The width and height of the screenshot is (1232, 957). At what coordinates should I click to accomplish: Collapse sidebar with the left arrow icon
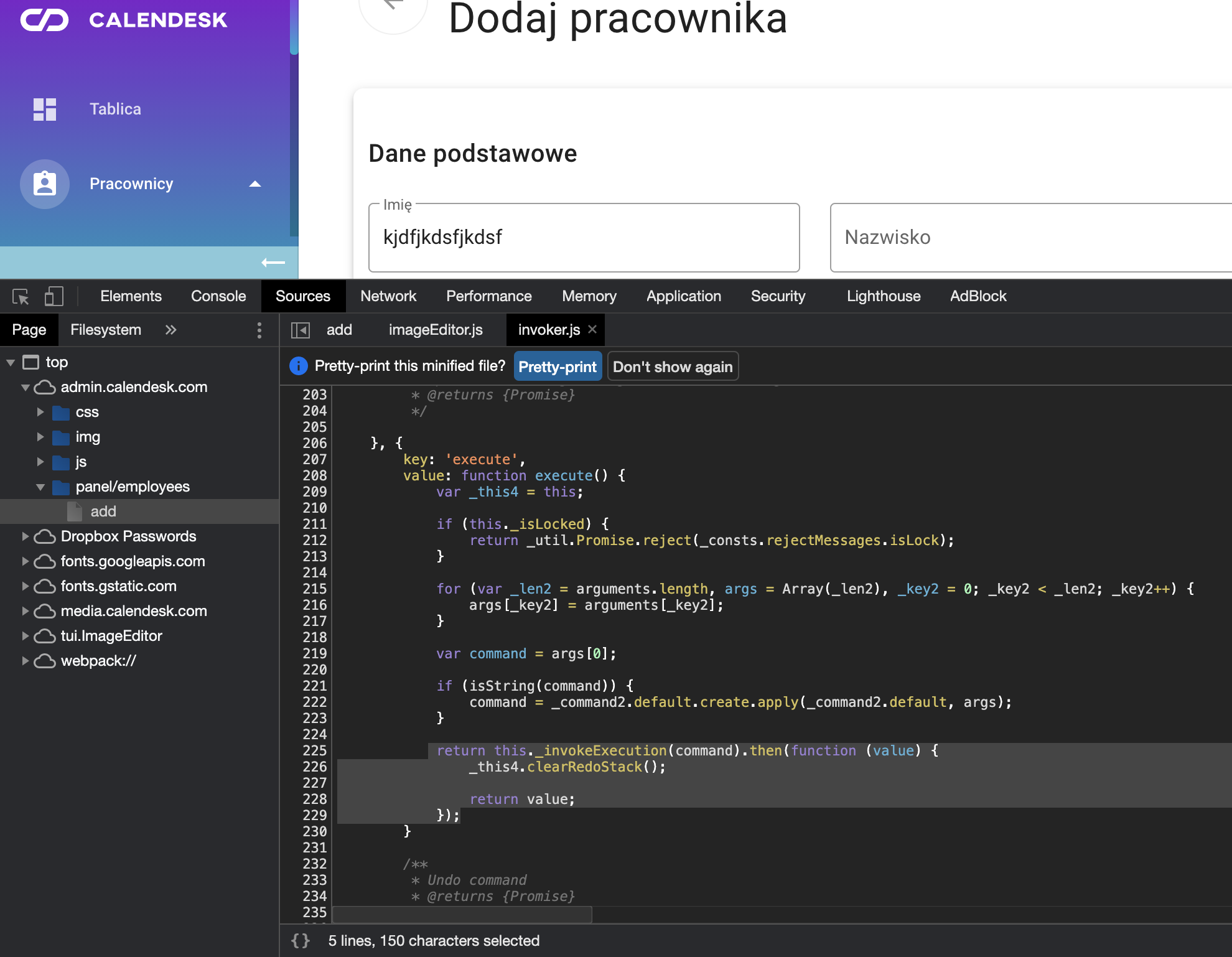pyautogui.click(x=273, y=263)
